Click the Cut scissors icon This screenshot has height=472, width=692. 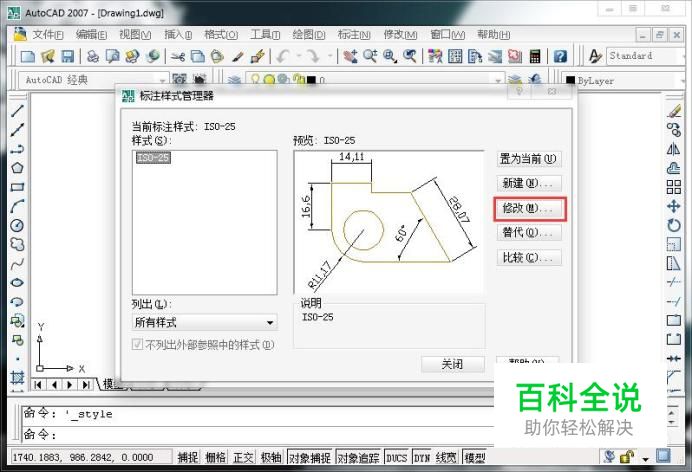(x=178, y=56)
